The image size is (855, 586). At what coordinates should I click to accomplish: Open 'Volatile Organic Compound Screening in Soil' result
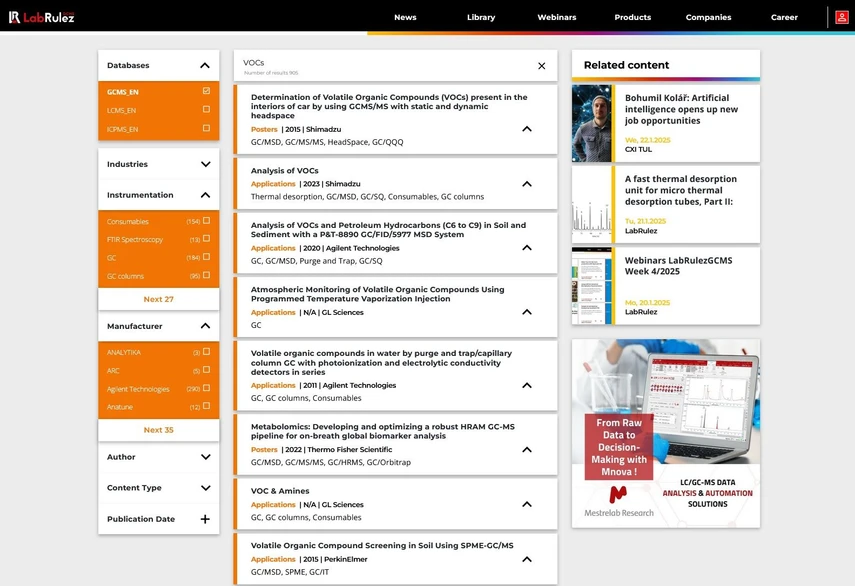(382, 546)
